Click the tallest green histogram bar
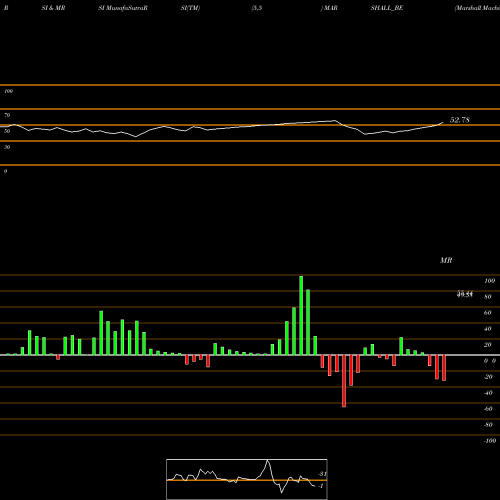Screen dimensions: 500x500 click(301, 315)
